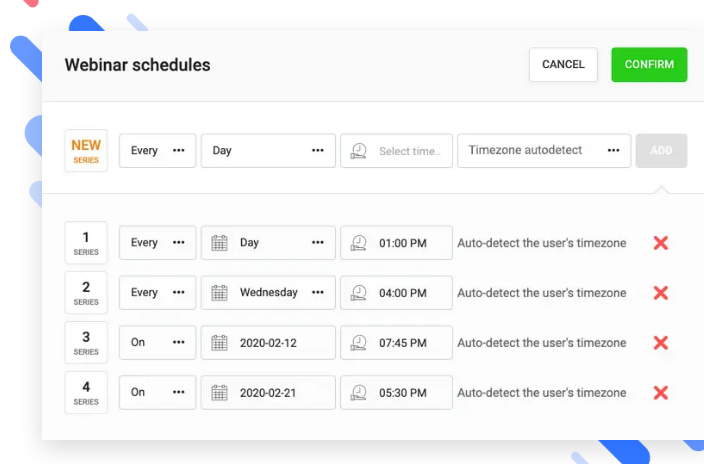
Task: Select the series 1 number badge
Action: click(x=86, y=243)
